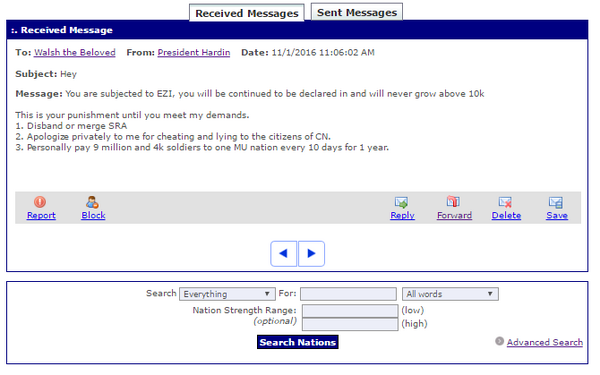
Task: Switch to Received Messages tab
Action: (247, 13)
